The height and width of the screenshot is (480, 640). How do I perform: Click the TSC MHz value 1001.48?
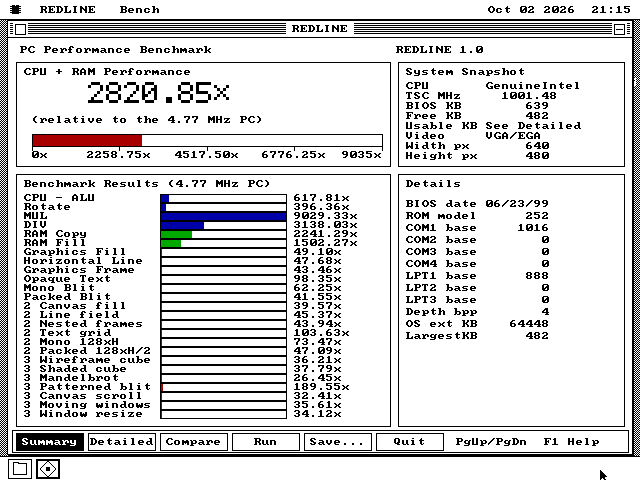[529, 96]
